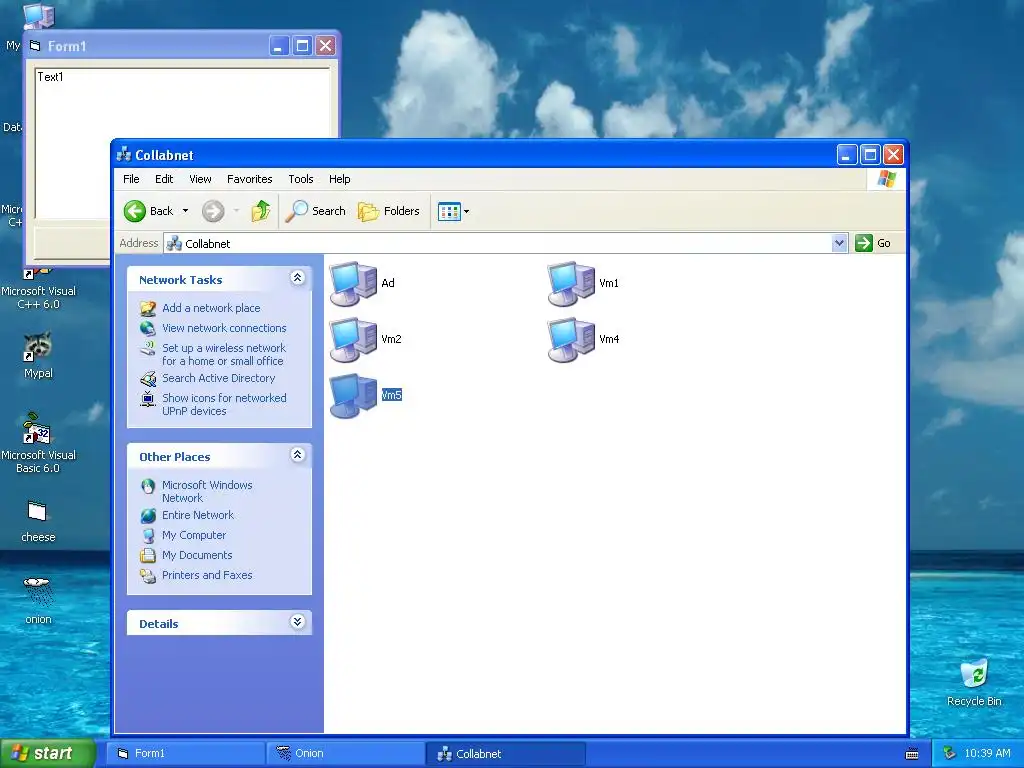Select the Vm5 computer icon
The width and height of the screenshot is (1024, 768).
pos(353,396)
